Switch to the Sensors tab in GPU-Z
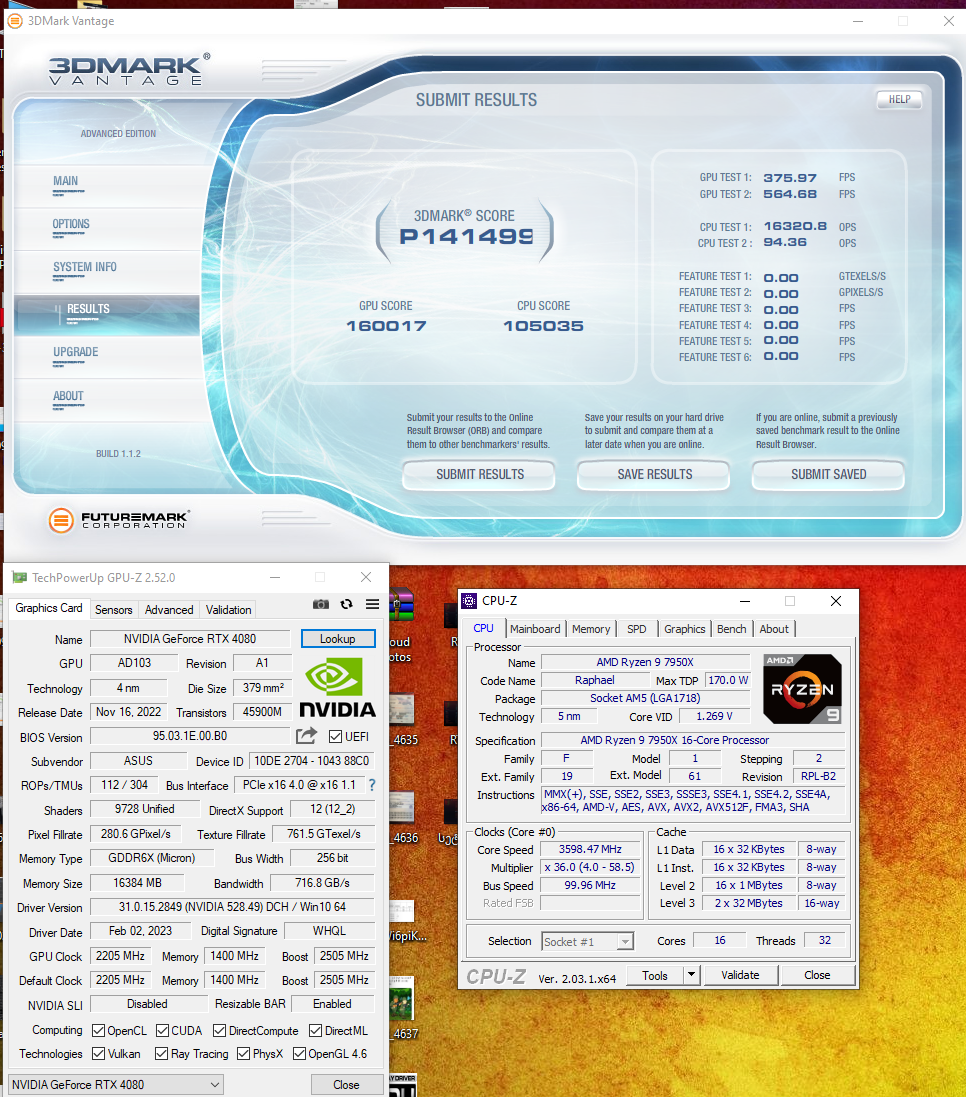966x1097 pixels. pos(114,610)
